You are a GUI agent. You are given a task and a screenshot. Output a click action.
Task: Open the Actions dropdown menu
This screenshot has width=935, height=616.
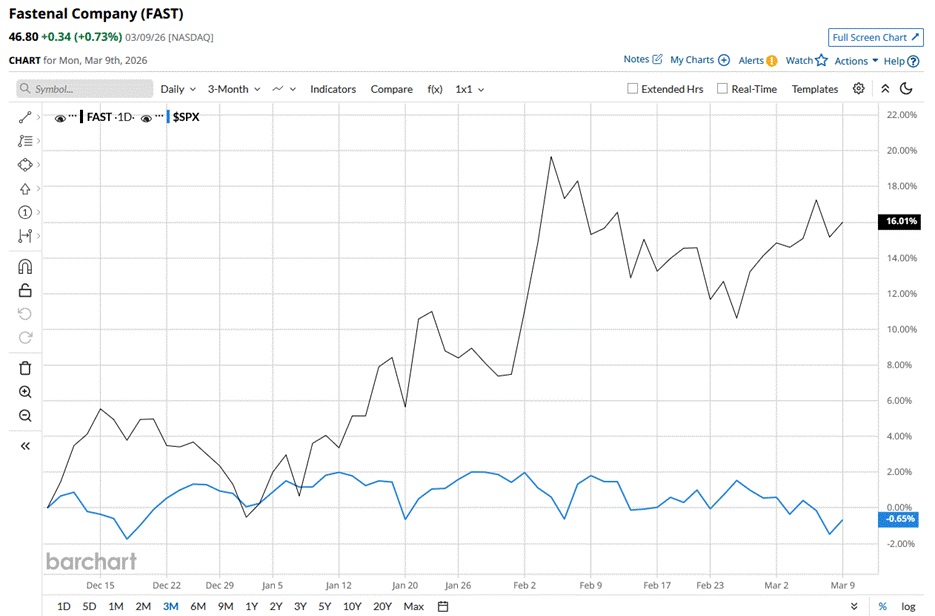[x=856, y=60]
